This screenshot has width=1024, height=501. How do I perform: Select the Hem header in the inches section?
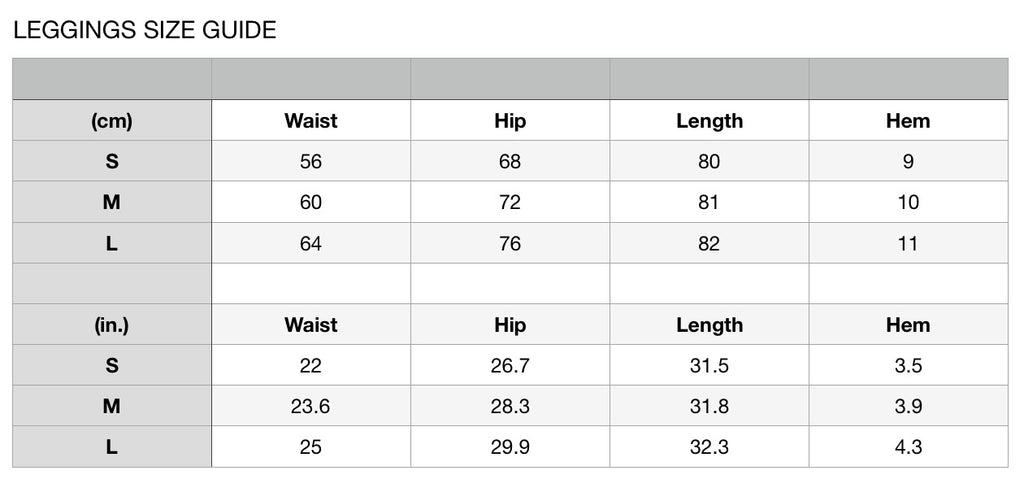(908, 325)
